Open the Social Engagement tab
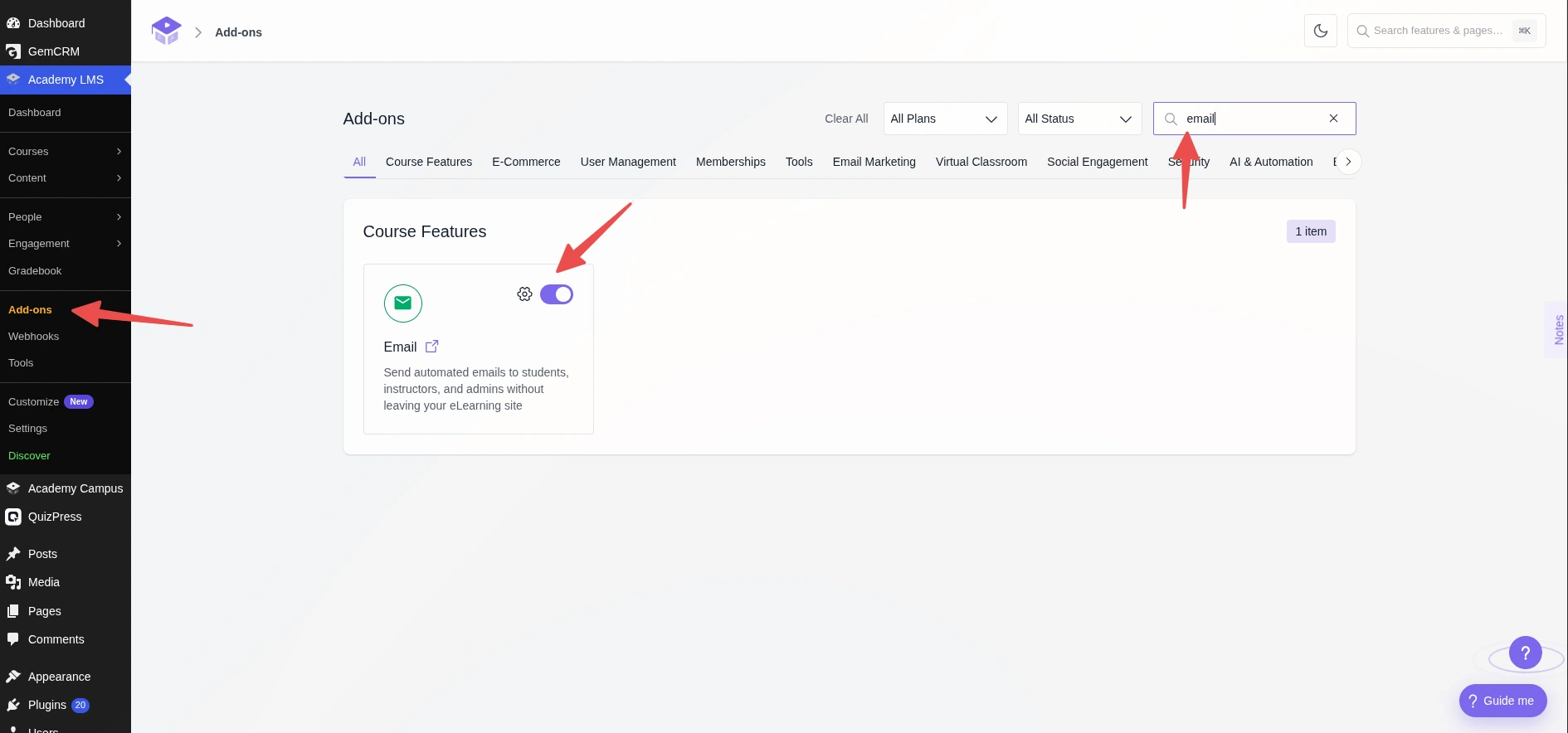Image resolution: width=1568 pixels, height=733 pixels. tap(1098, 162)
